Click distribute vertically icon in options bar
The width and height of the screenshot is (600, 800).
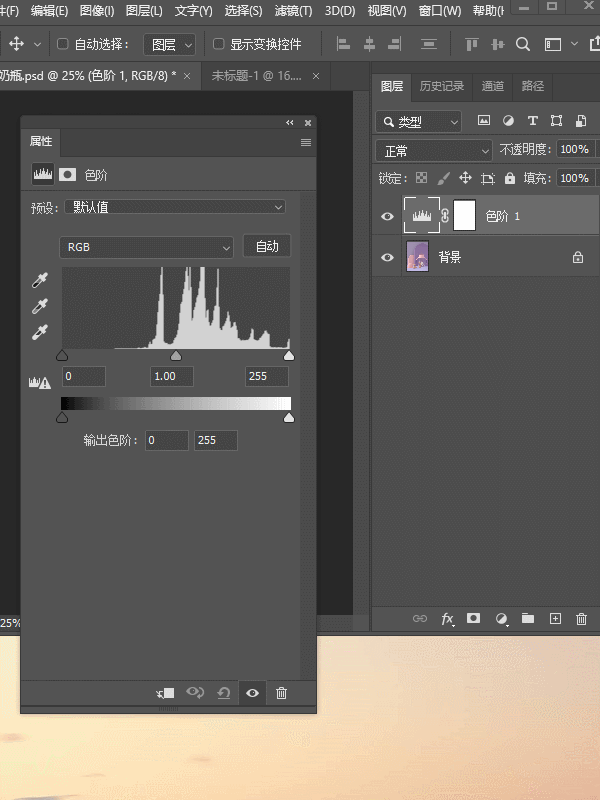tap(429, 44)
